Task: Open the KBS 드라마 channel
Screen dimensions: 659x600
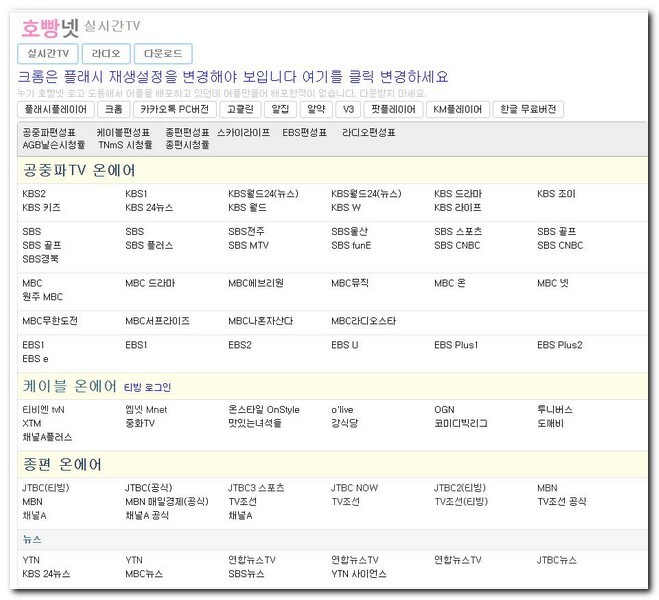Action: click(458, 194)
